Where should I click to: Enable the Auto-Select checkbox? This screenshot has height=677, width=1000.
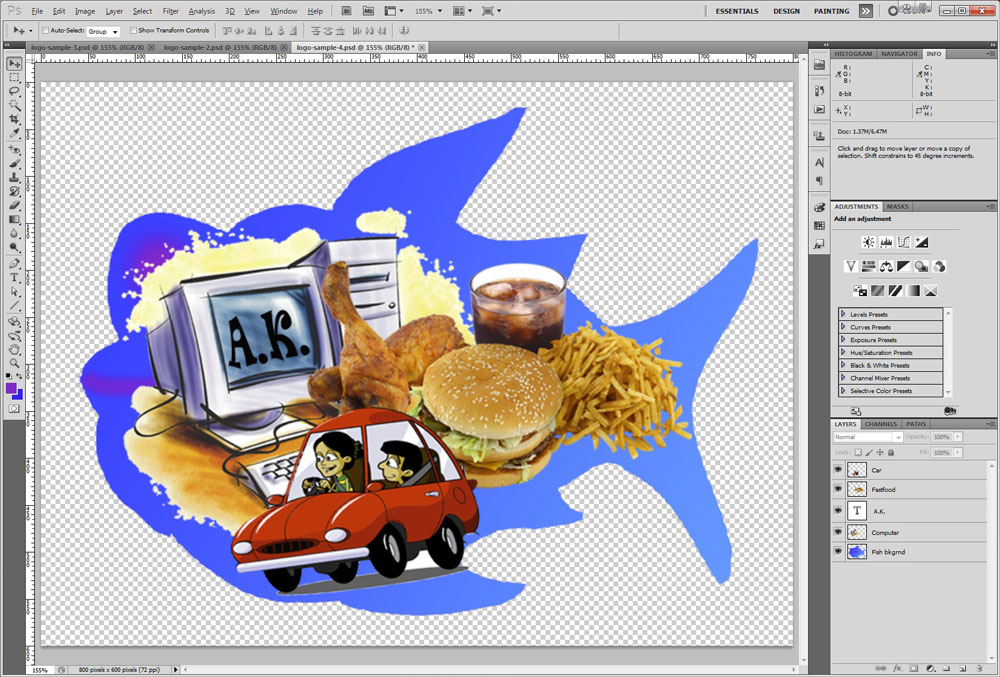click(x=46, y=31)
